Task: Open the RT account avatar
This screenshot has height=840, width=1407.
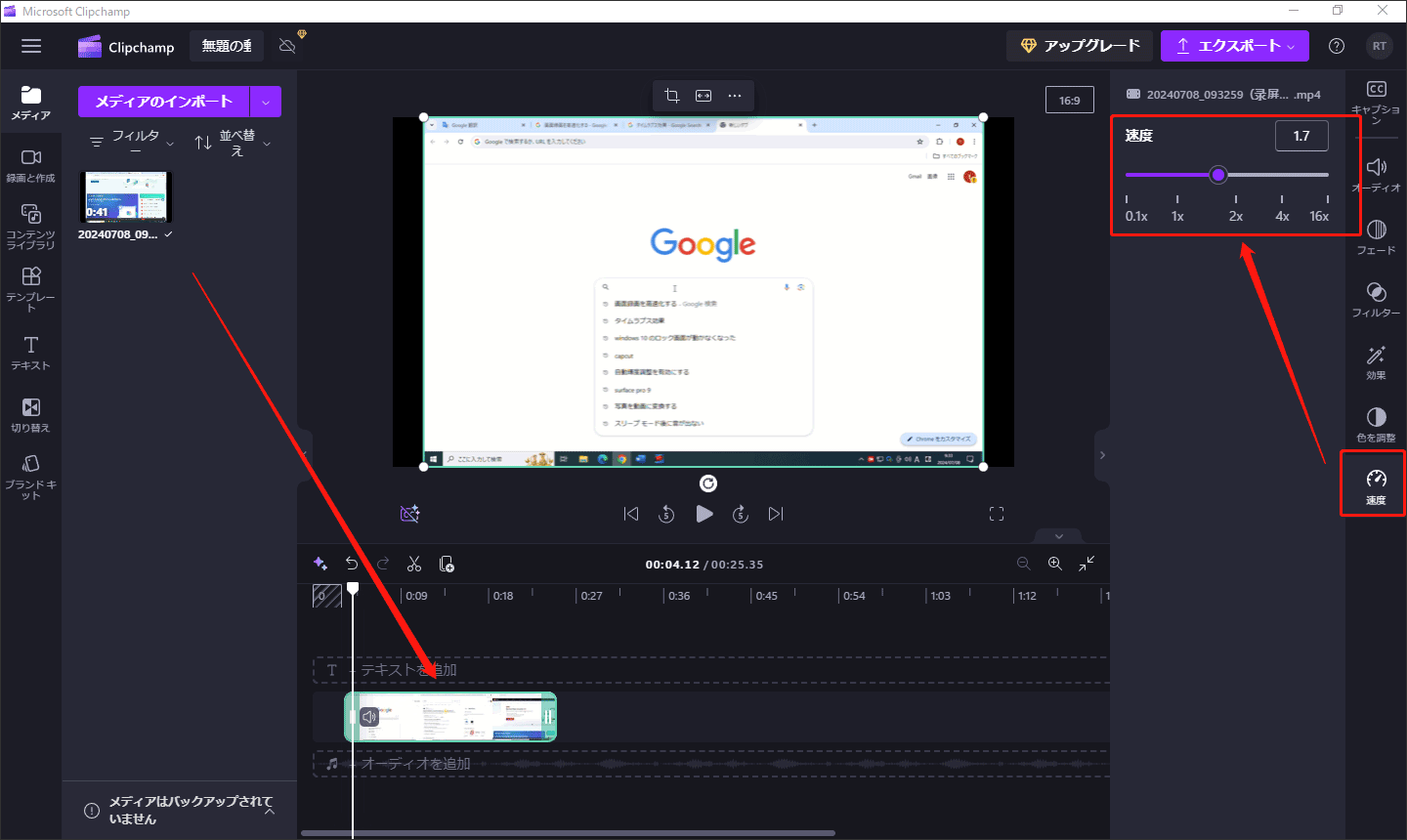Action: pos(1379,46)
